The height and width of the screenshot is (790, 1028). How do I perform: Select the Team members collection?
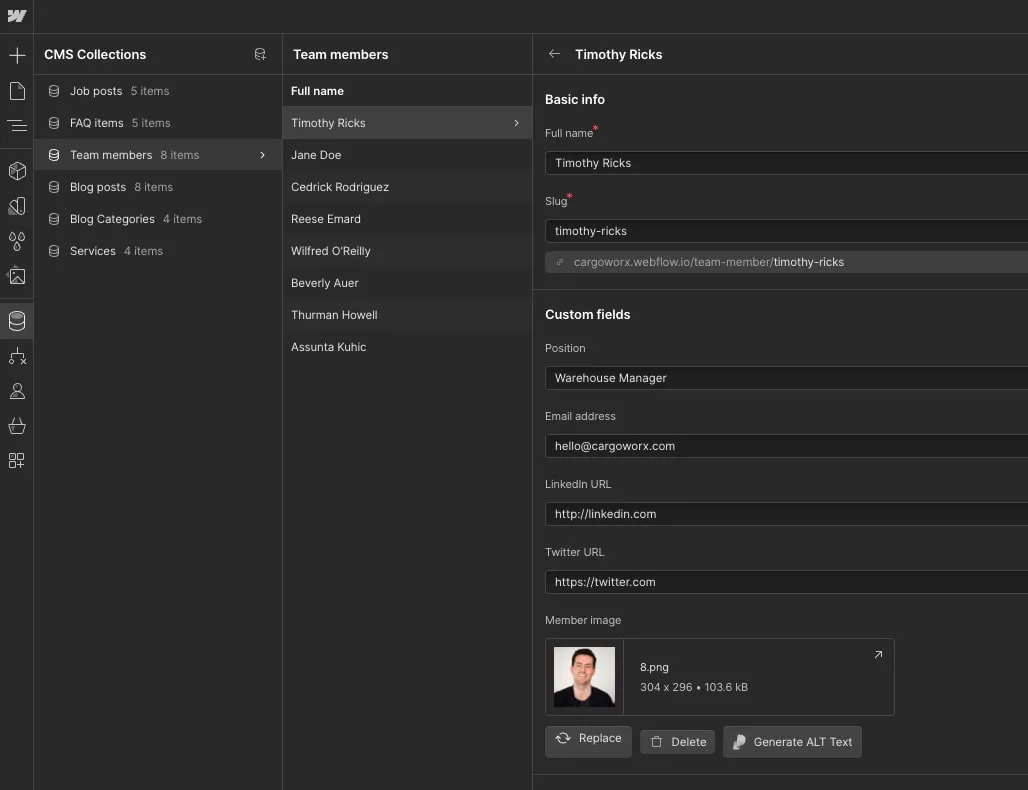click(x=158, y=155)
